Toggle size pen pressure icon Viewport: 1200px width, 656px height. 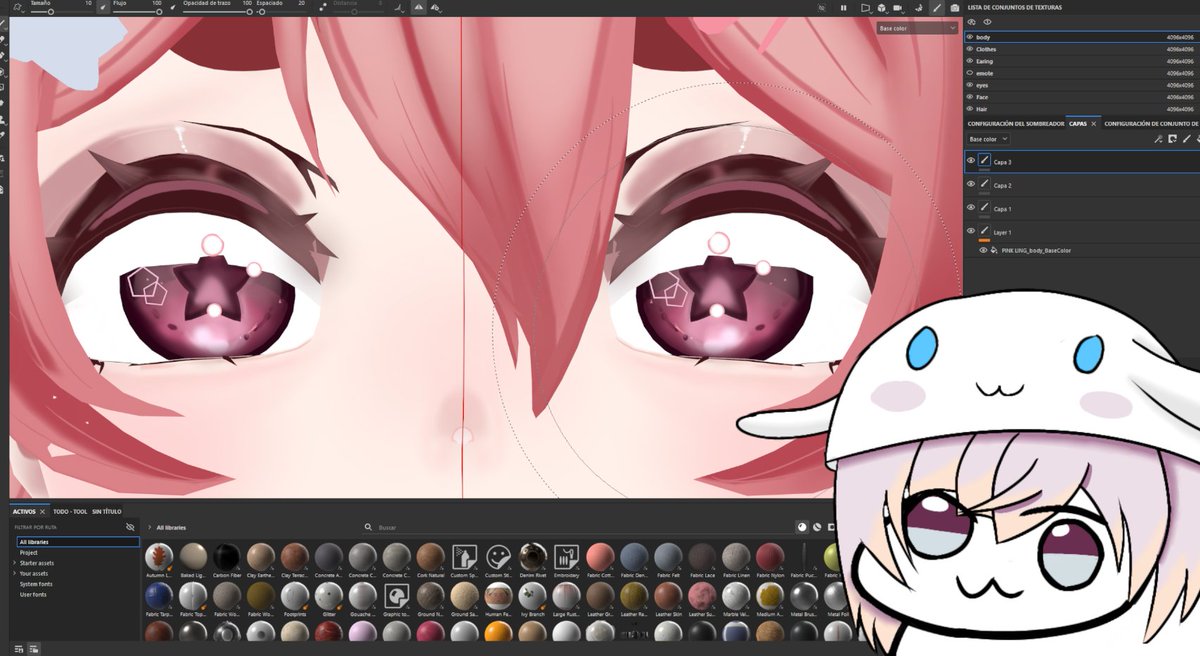tap(103, 7)
